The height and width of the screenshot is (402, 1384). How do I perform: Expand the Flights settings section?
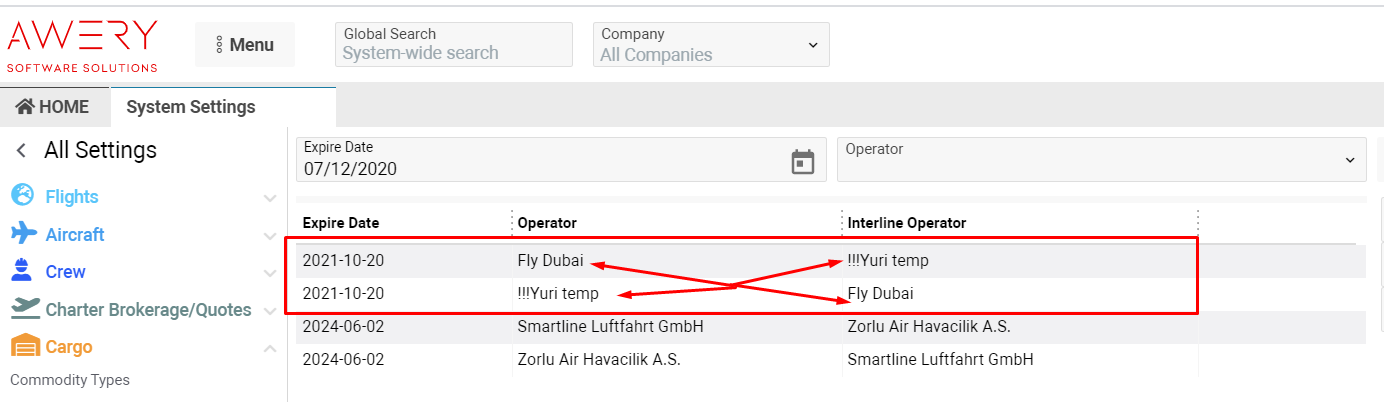(x=269, y=198)
